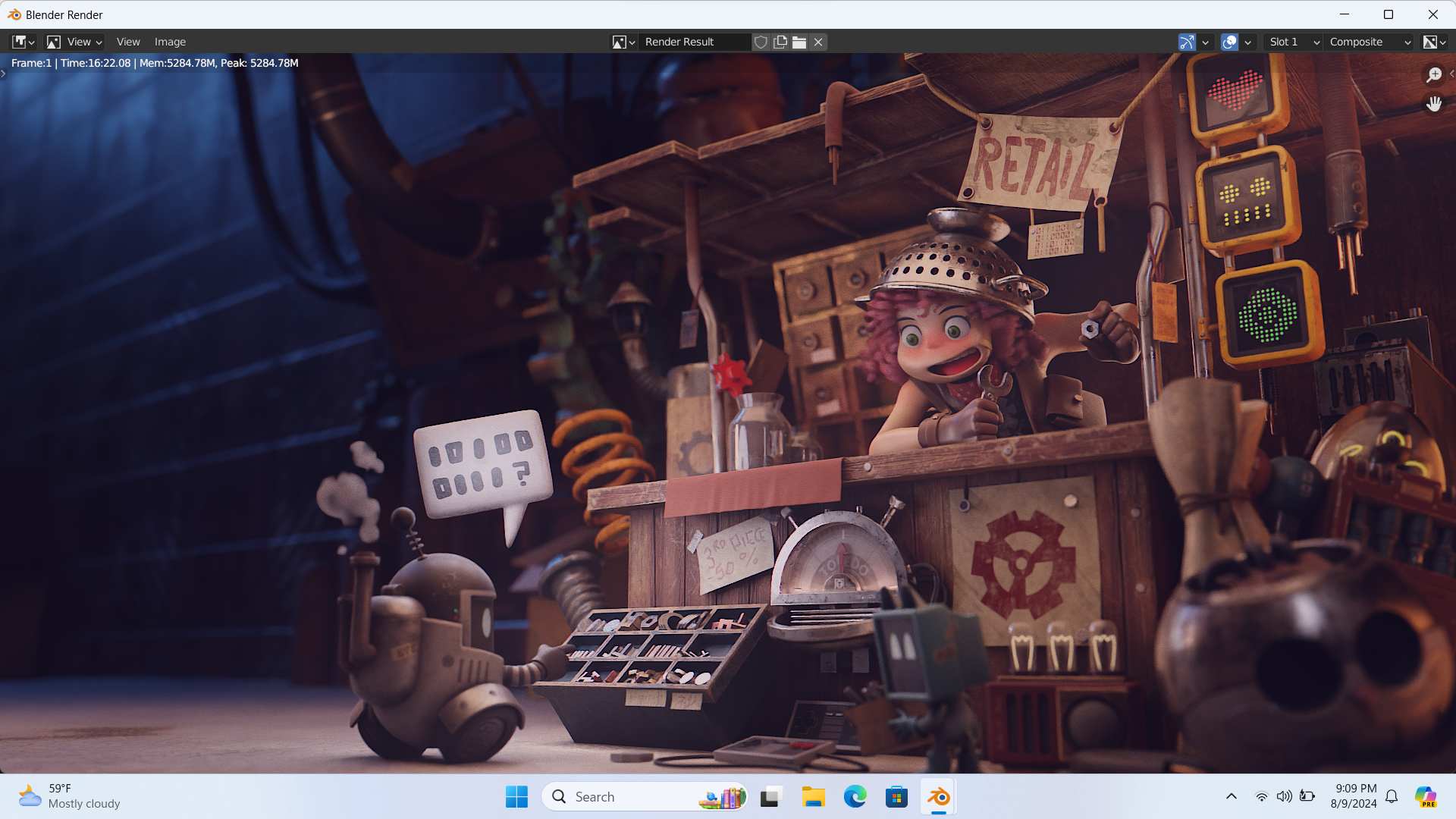This screenshot has width=1456, height=819.
Task: Open the notifications bell icon
Action: click(1392, 796)
